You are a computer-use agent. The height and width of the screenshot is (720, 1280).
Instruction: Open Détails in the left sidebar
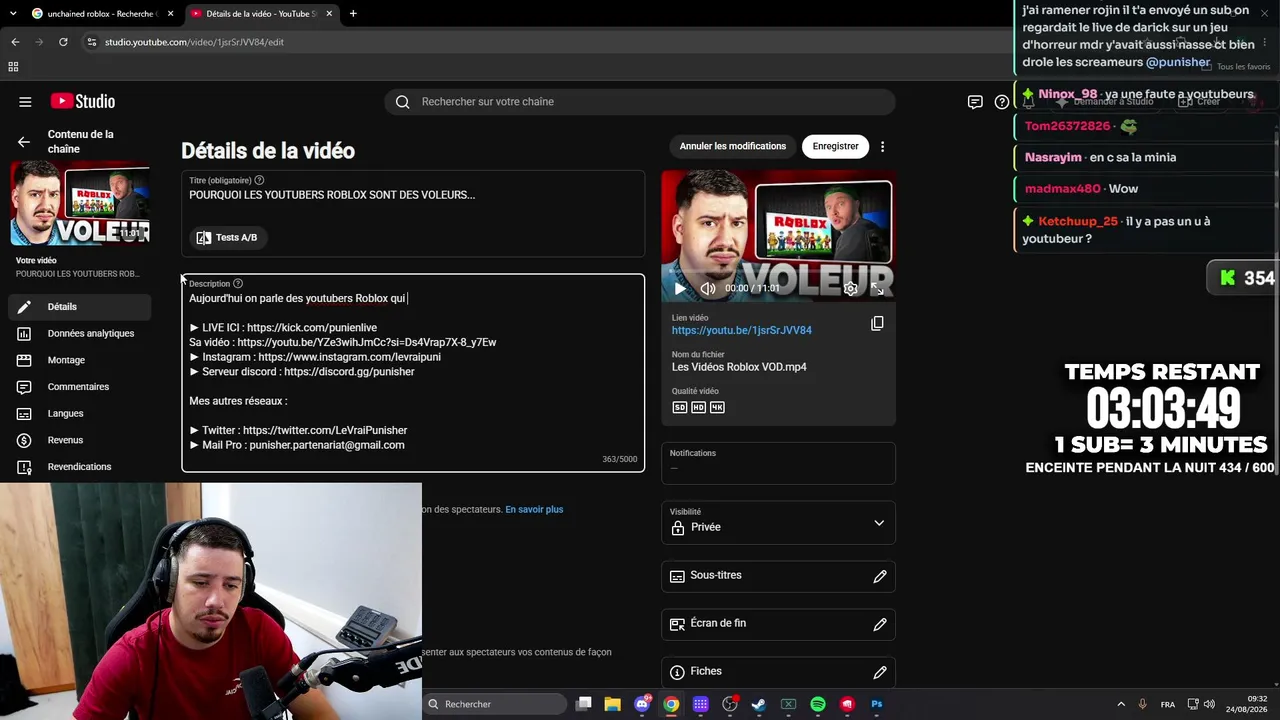80,307
